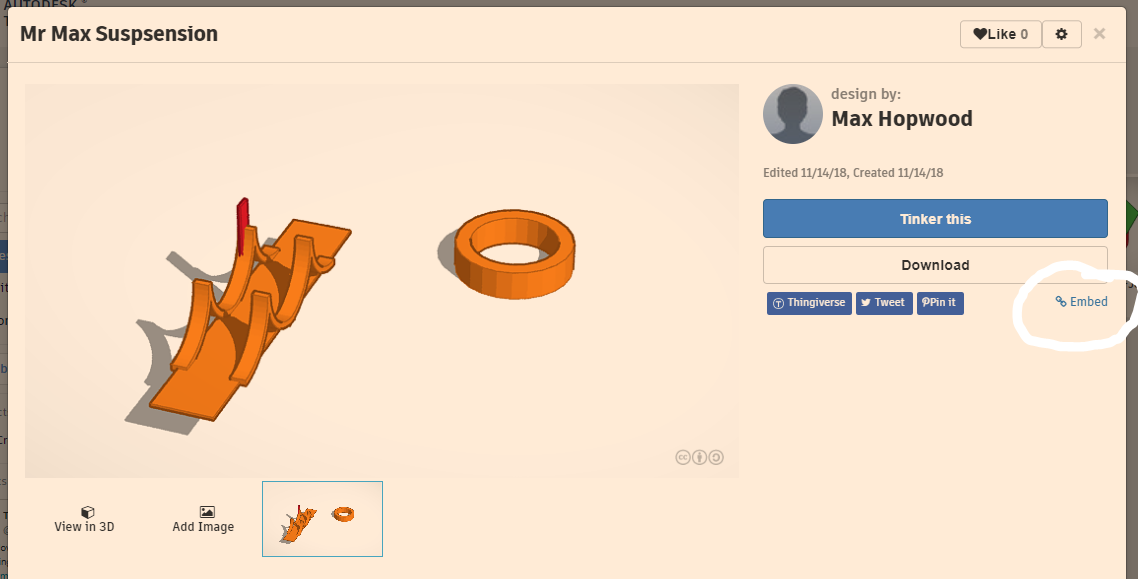
Task: Open the Embed link
Action: click(x=1081, y=302)
